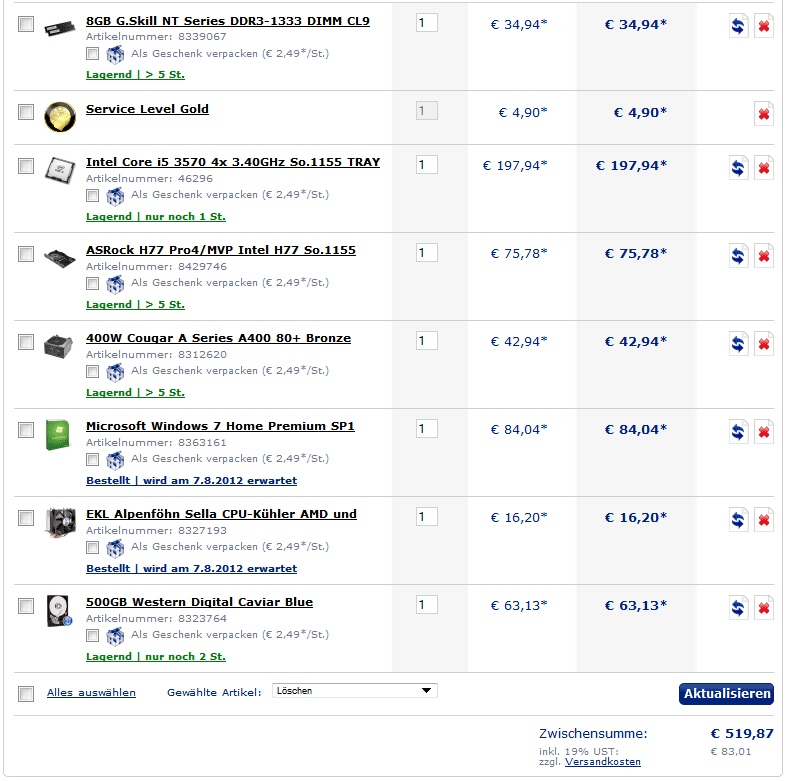This screenshot has height=781, width=786.
Task: Click the Alles auswählen link
Action: coord(91,692)
